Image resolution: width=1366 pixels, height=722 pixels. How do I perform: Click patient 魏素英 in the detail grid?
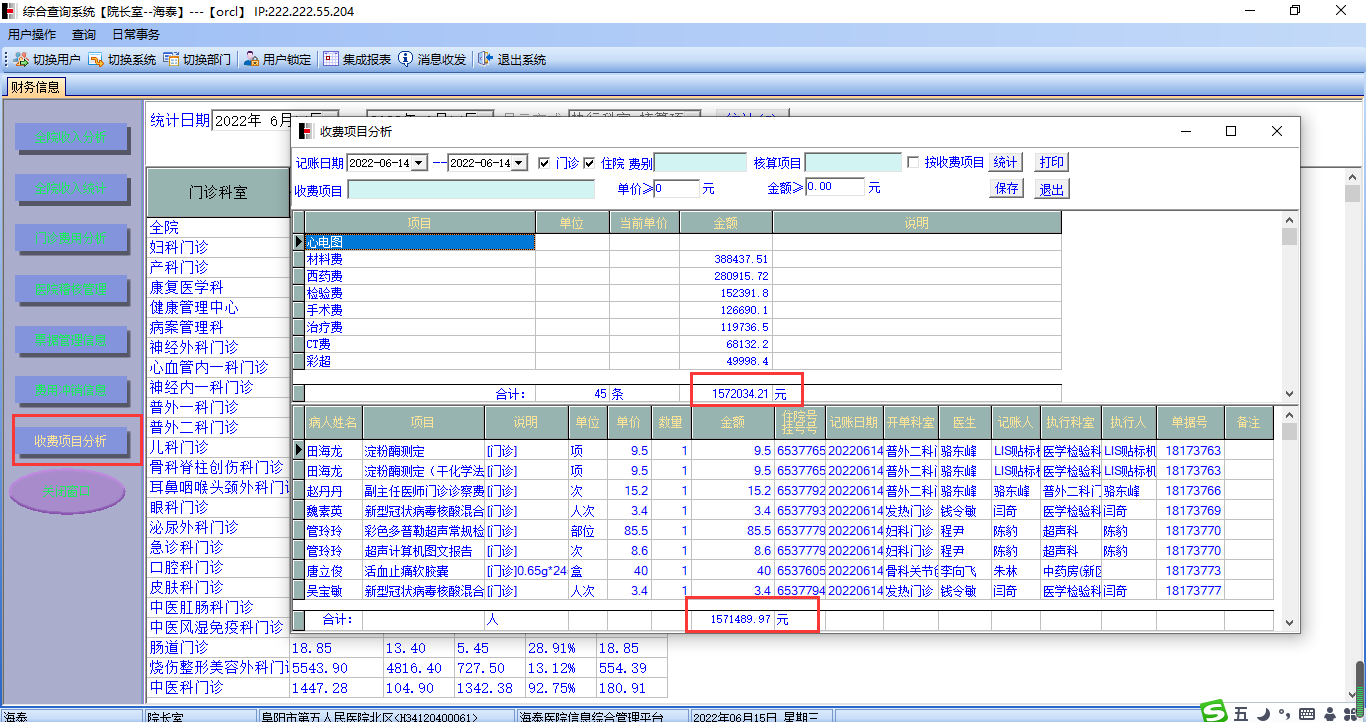tap(326, 511)
